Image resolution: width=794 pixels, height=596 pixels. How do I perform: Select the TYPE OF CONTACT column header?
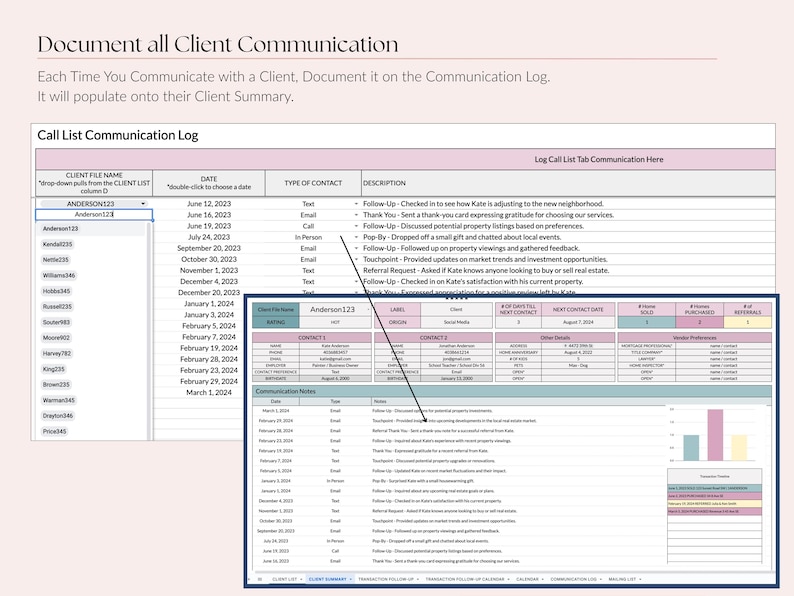click(x=313, y=183)
